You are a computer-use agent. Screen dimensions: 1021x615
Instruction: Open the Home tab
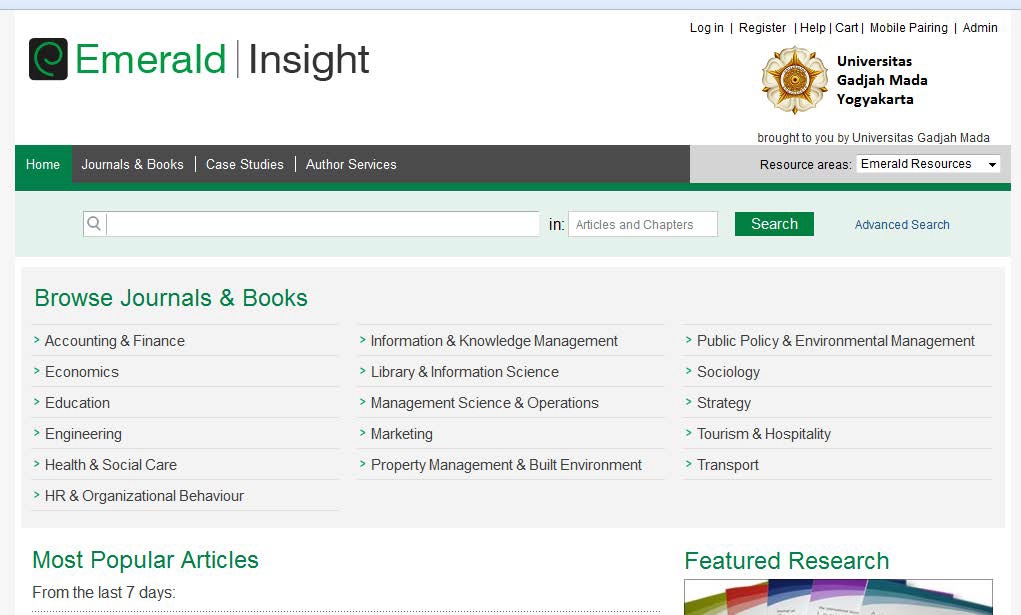point(43,164)
